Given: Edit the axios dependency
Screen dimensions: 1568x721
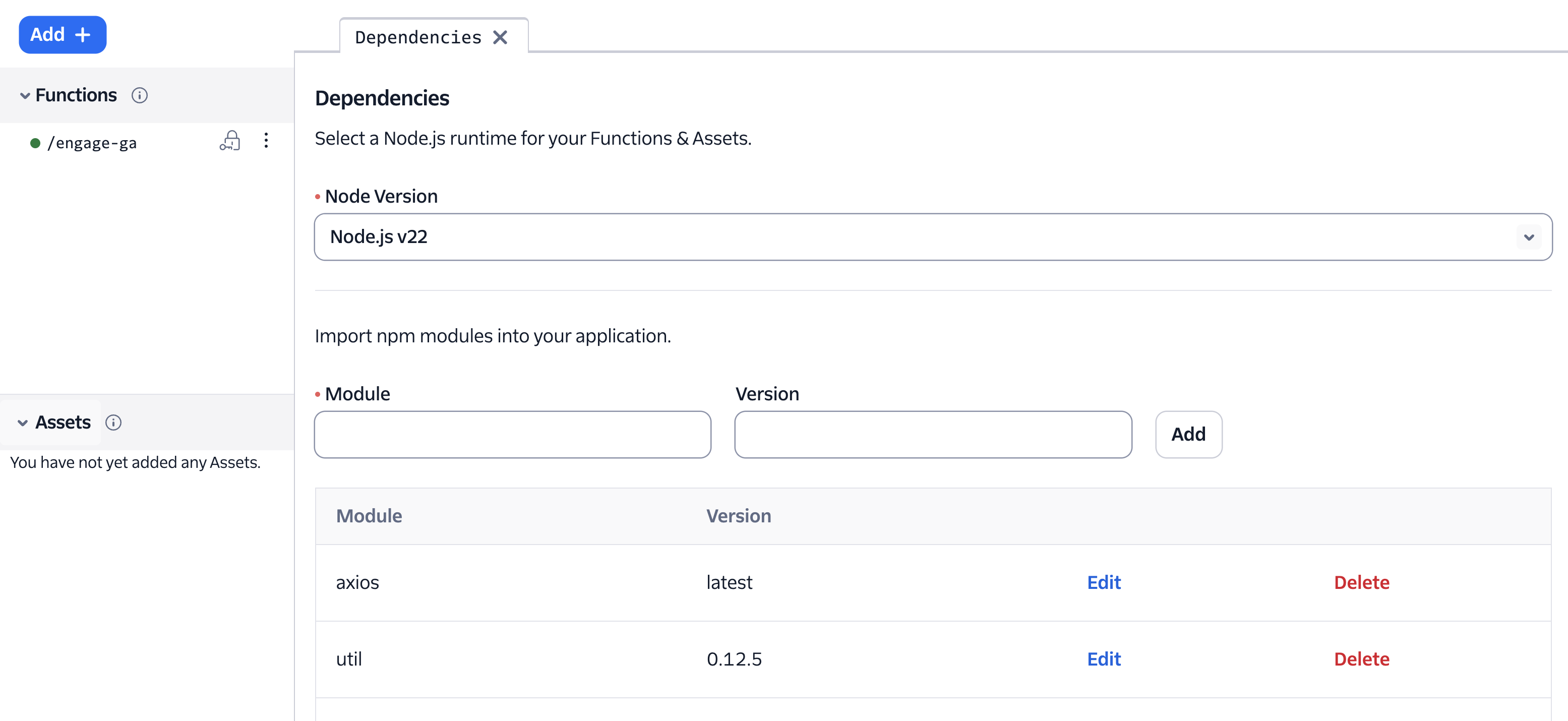Looking at the screenshot, I should 1104,583.
